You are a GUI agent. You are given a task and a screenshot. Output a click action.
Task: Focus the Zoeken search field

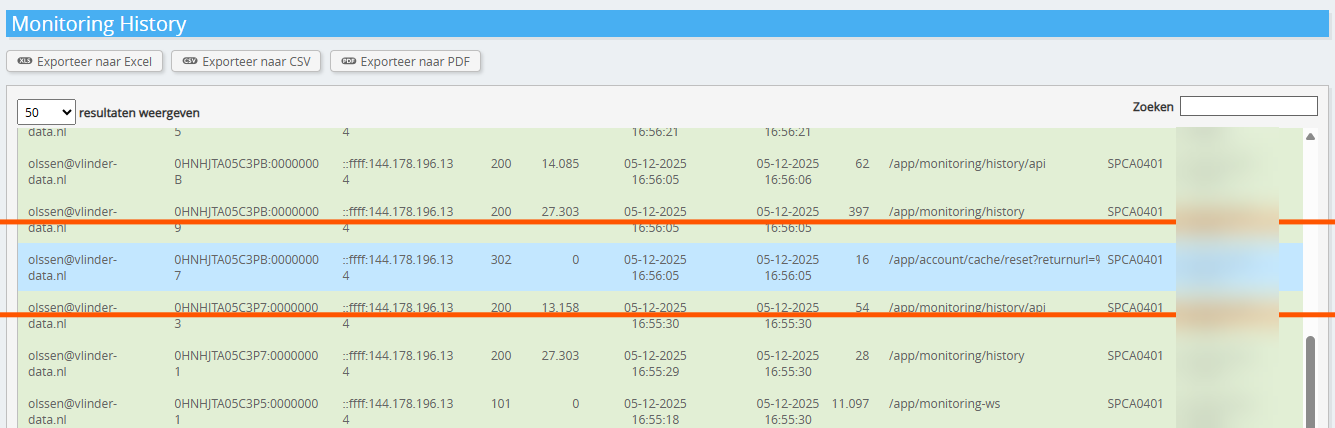1248,106
